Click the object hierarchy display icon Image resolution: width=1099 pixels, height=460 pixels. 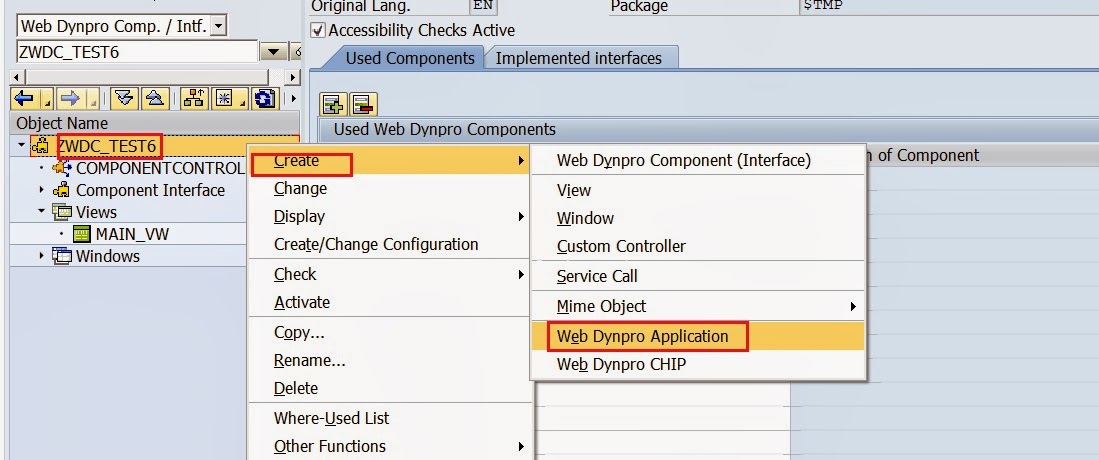[194, 98]
